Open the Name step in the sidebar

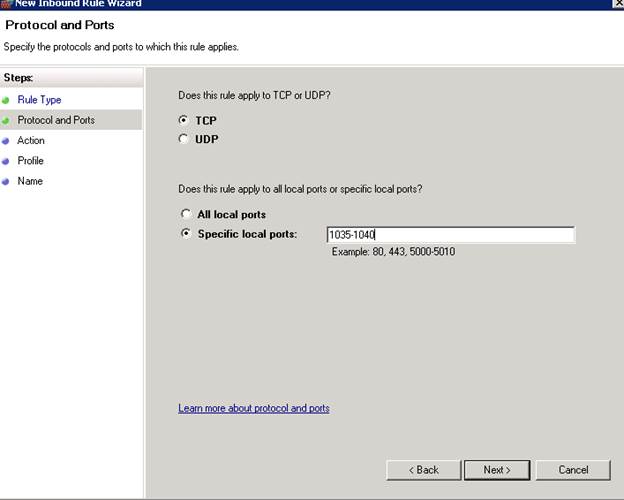tap(30, 181)
